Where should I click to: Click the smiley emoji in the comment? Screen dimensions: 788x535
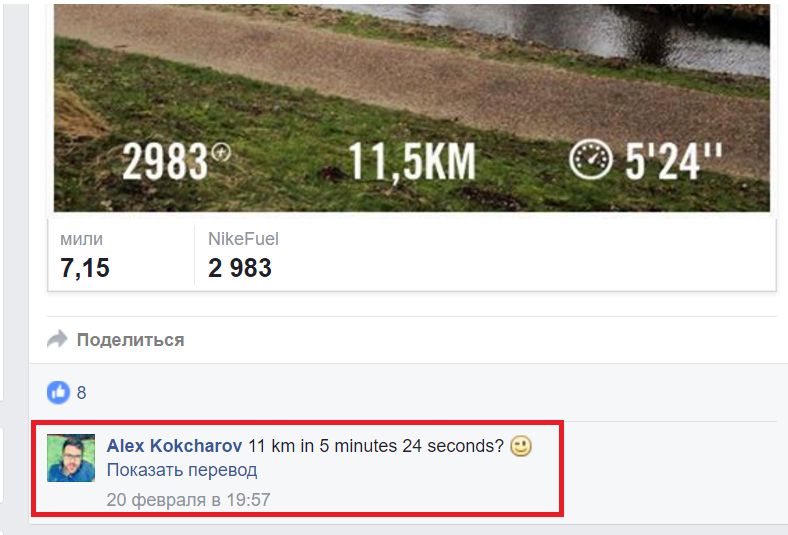click(x=521, y=446)
